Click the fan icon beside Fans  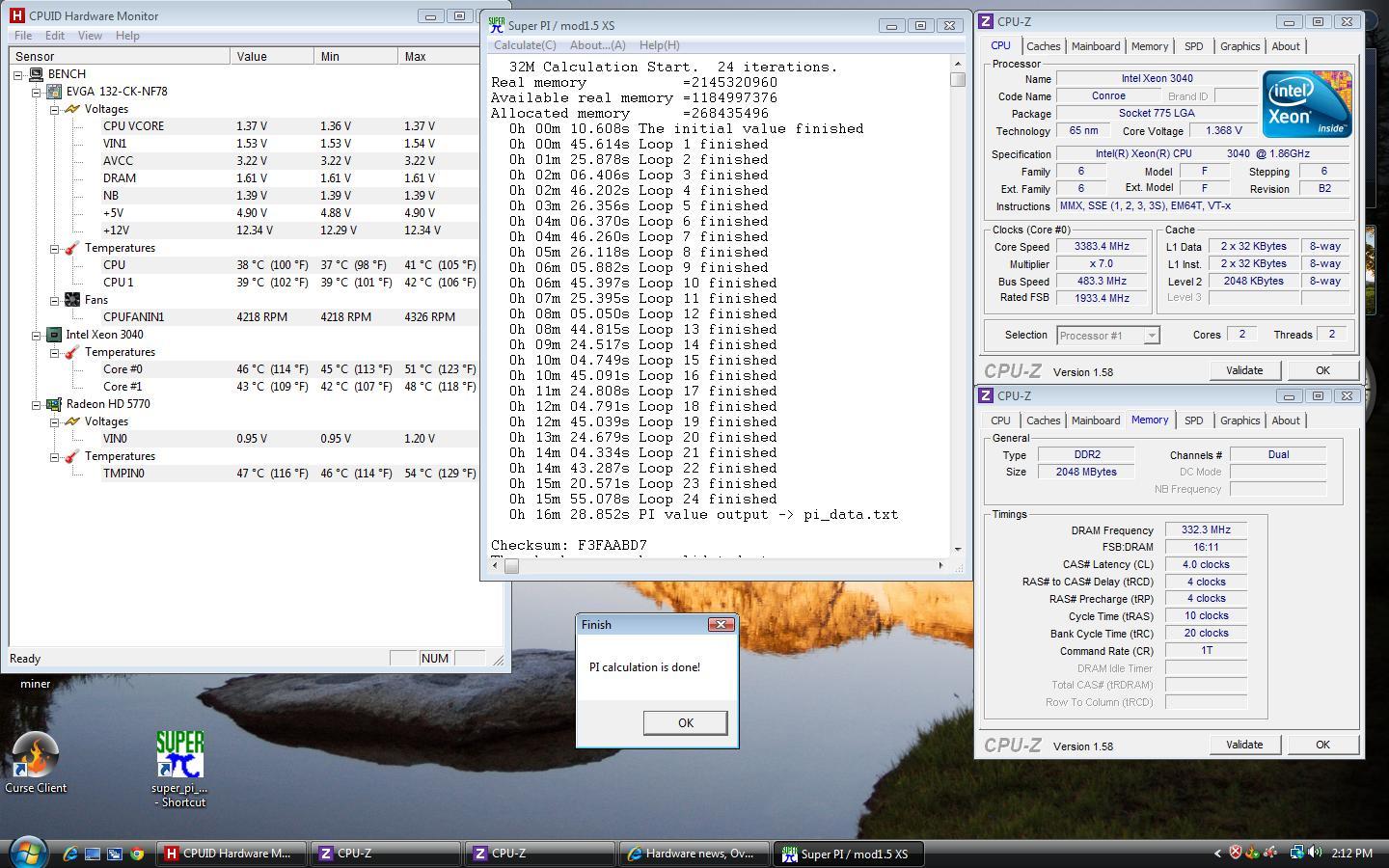[72, 300]
